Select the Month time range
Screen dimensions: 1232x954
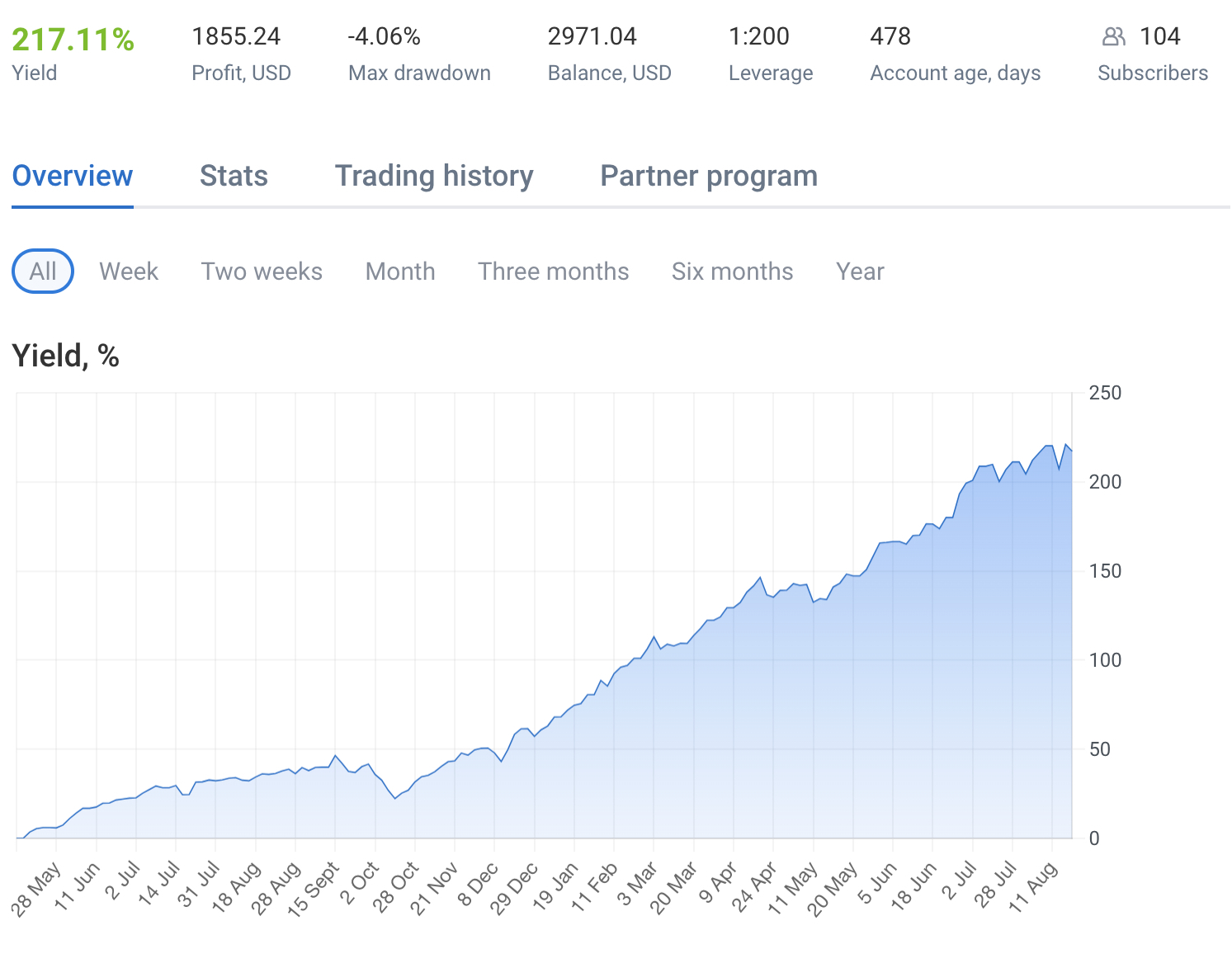pyautogui.click(x=400, y=272)
